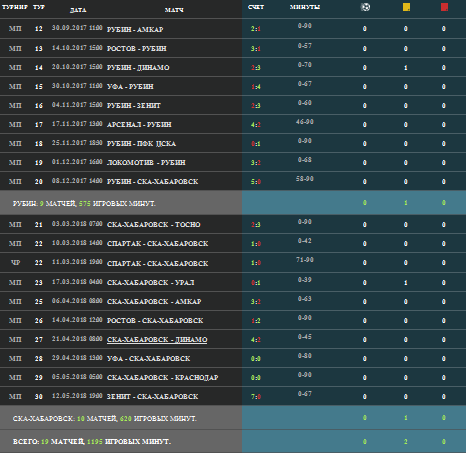
Task: Click the Зенит - СКА-Хабаровск match
Action: [152, 396]
